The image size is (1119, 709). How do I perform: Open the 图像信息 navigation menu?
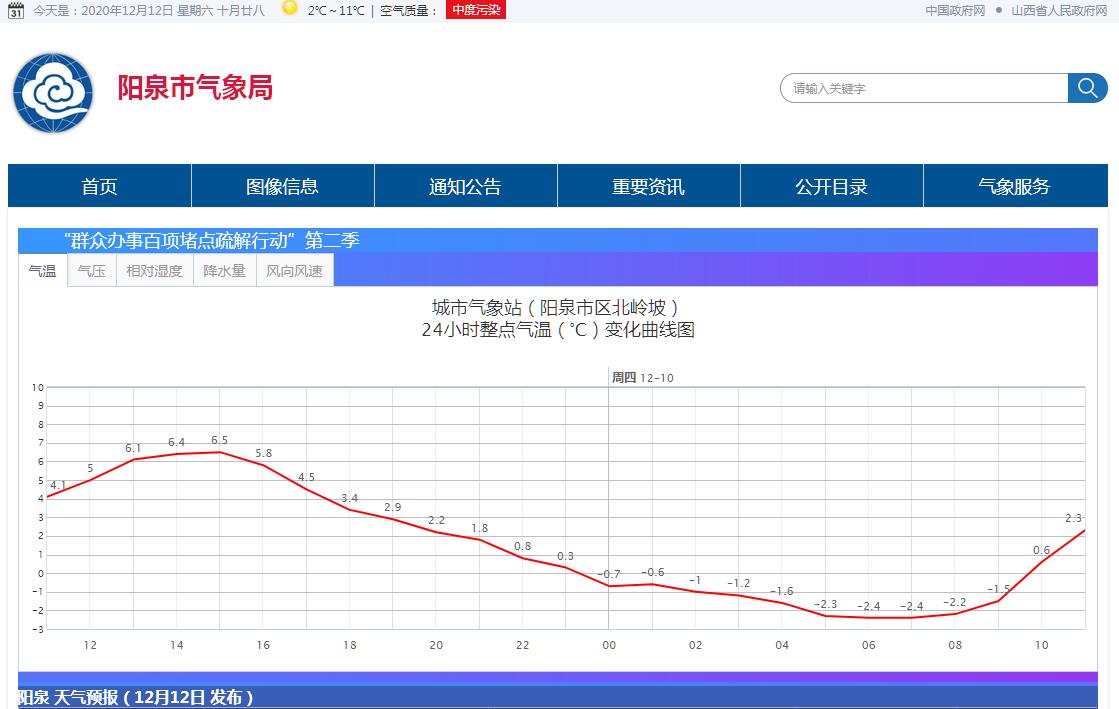click(x=282, y=186)
